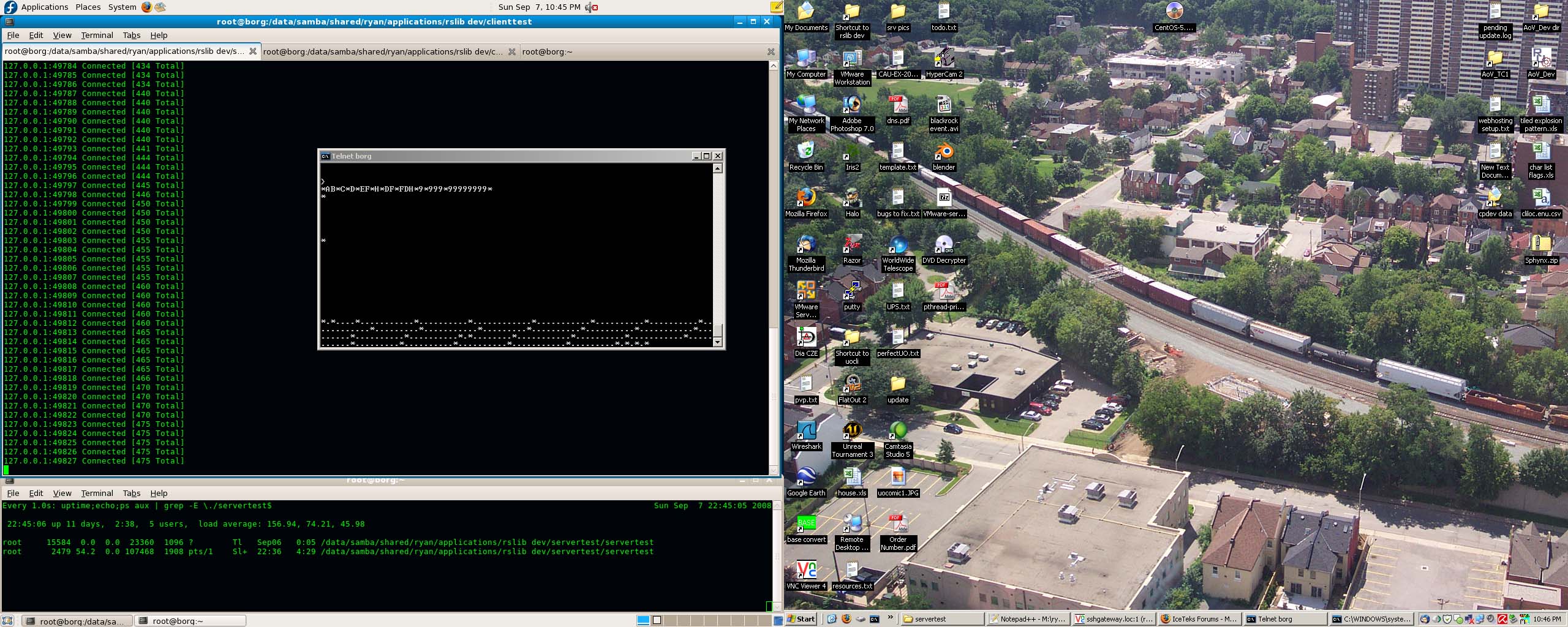
Task: Select the putty desktop shortcut
Action: (x=852, y=296)
